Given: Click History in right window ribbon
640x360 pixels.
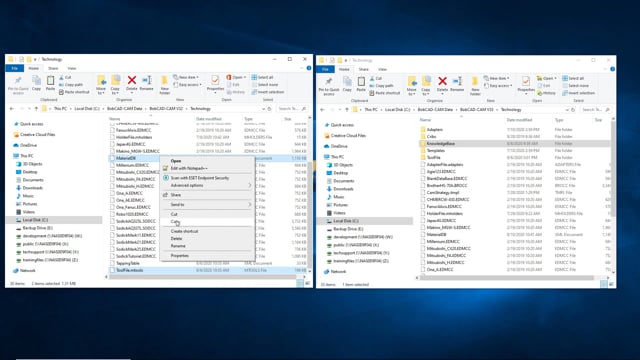Looking at the screenshot, I should (547, 93).
